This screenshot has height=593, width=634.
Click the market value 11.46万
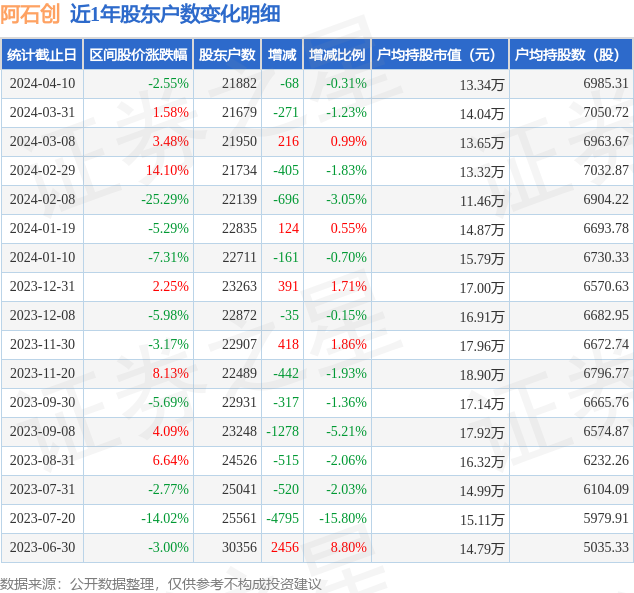(482, 201)
